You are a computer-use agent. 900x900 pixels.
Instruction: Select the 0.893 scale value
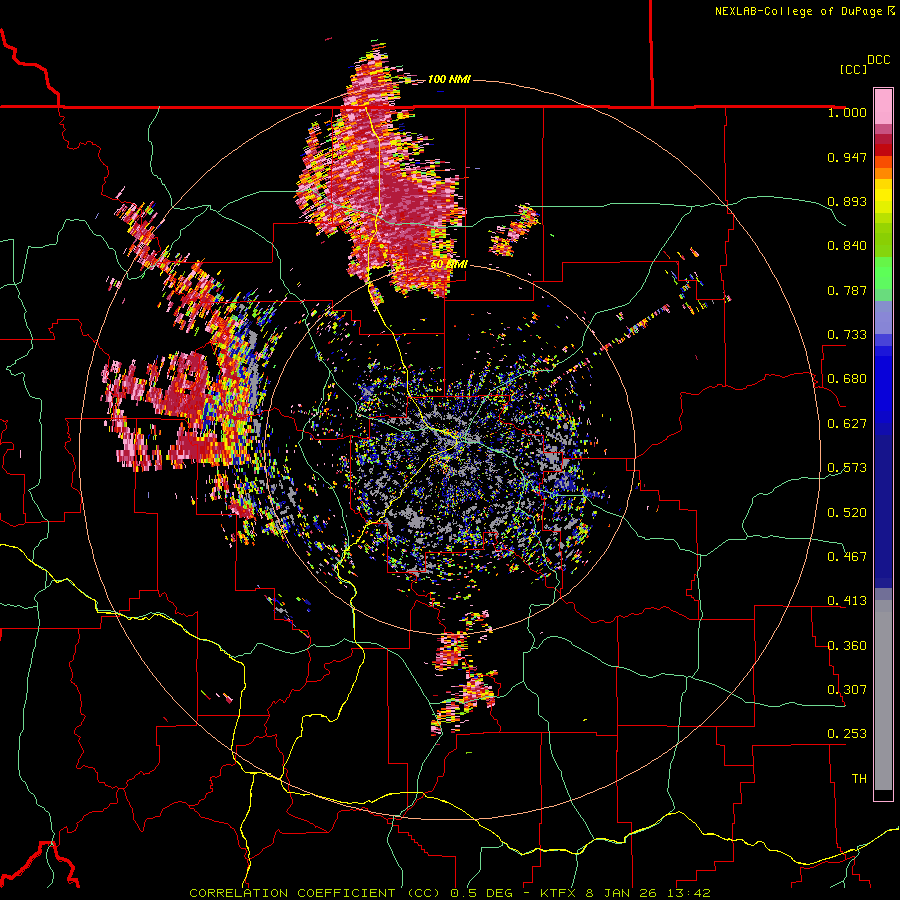click(x=847, y=201)
